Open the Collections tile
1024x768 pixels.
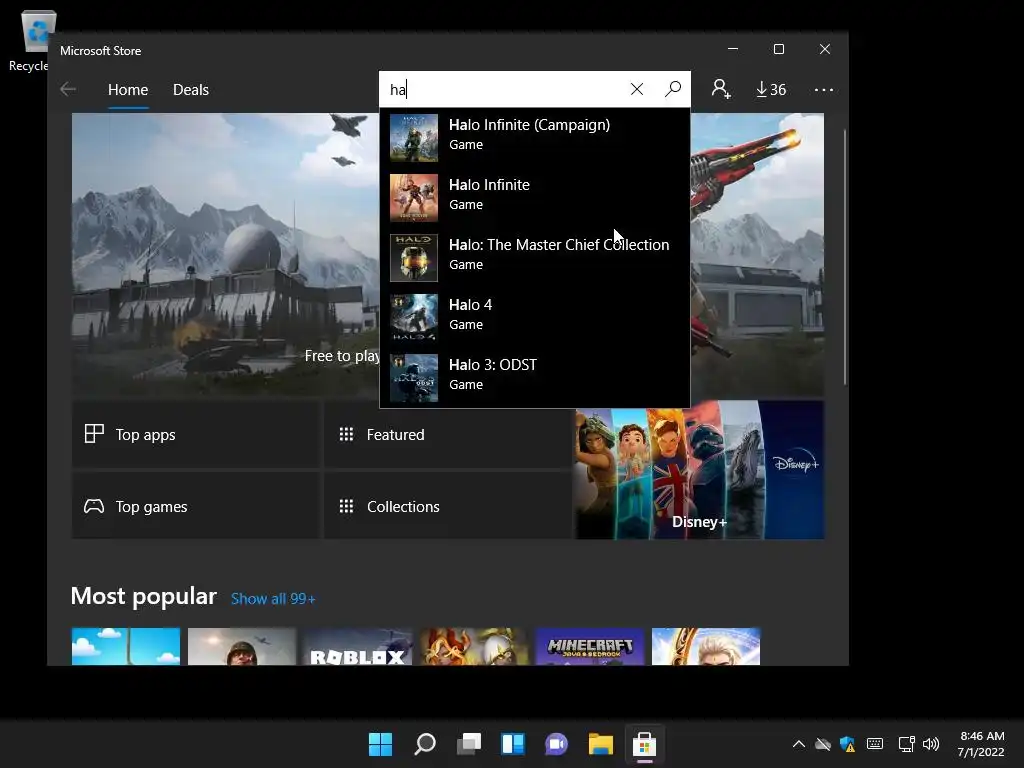pyautogui.click(x=447, y=506)
